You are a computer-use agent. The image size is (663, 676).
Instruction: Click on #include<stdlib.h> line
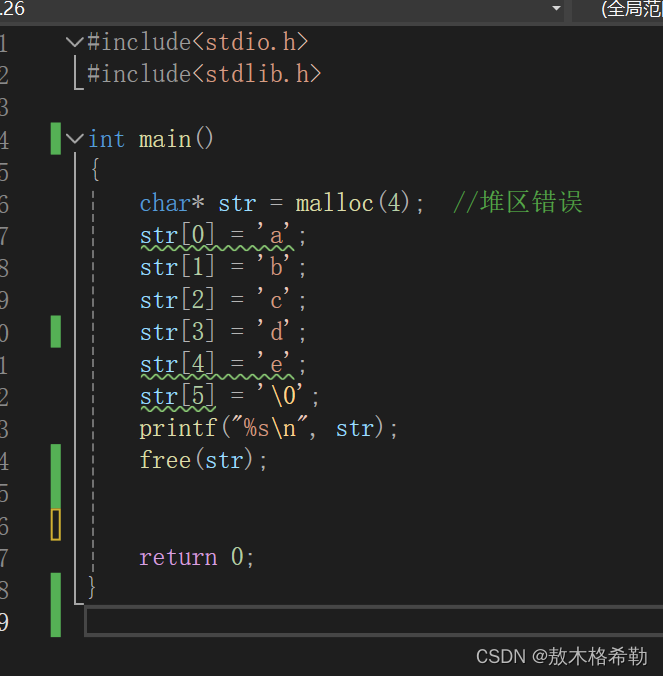pyautogui.click(x=204, y=74)
